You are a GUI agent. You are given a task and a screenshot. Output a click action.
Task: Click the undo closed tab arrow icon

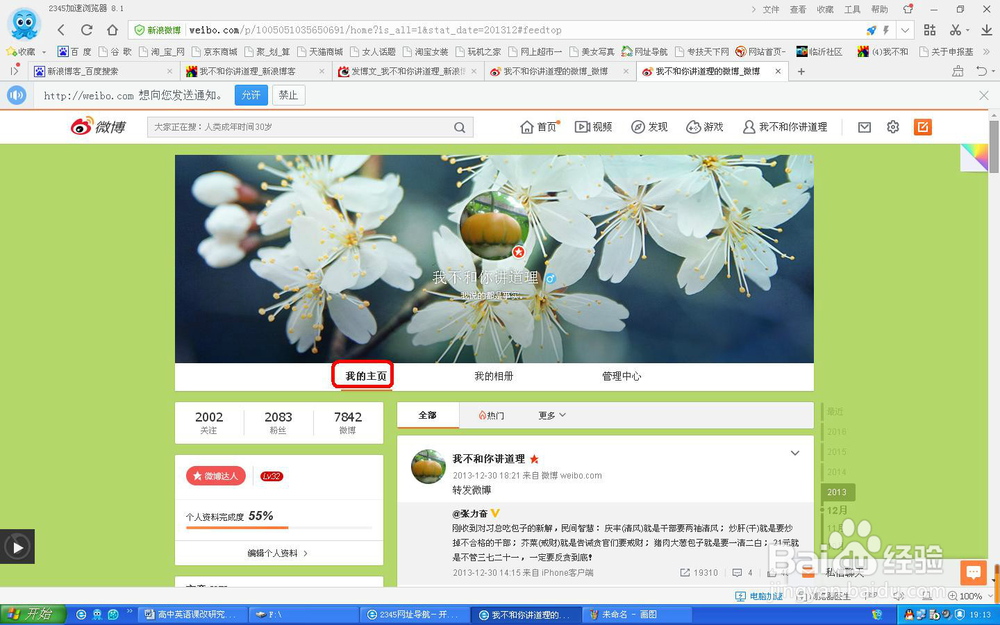click(983, 71)
